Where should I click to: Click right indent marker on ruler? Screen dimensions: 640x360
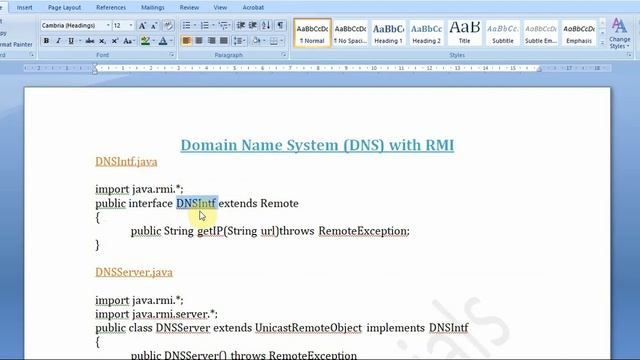click(539, 70)
